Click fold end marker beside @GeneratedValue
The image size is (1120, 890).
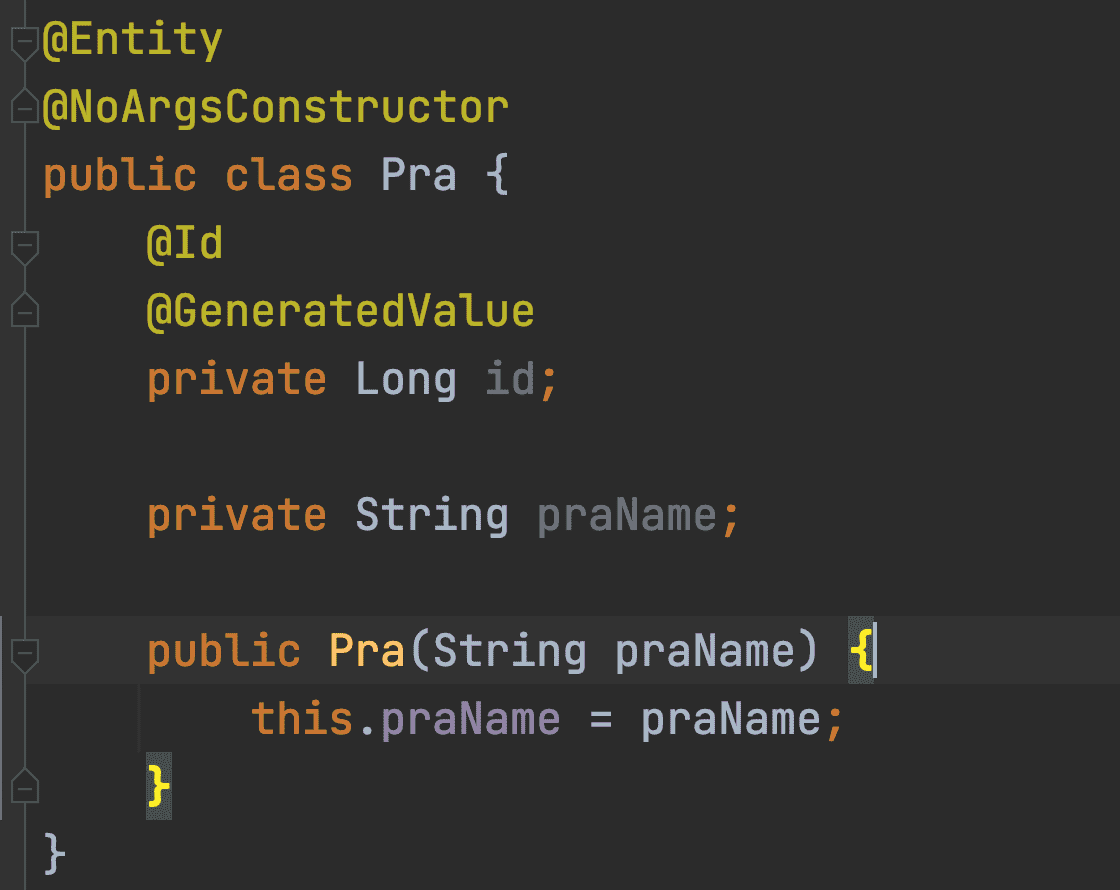pyautogui.click(x=24, y=310)
